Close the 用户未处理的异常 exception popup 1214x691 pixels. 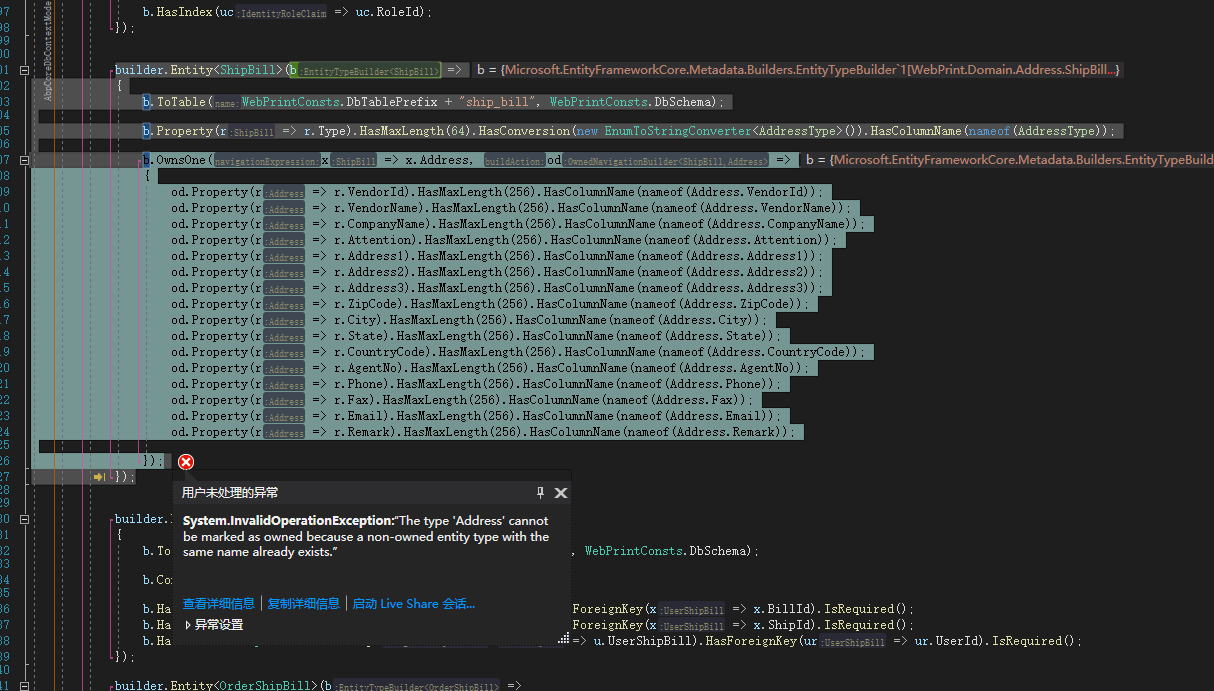[560, 492]
